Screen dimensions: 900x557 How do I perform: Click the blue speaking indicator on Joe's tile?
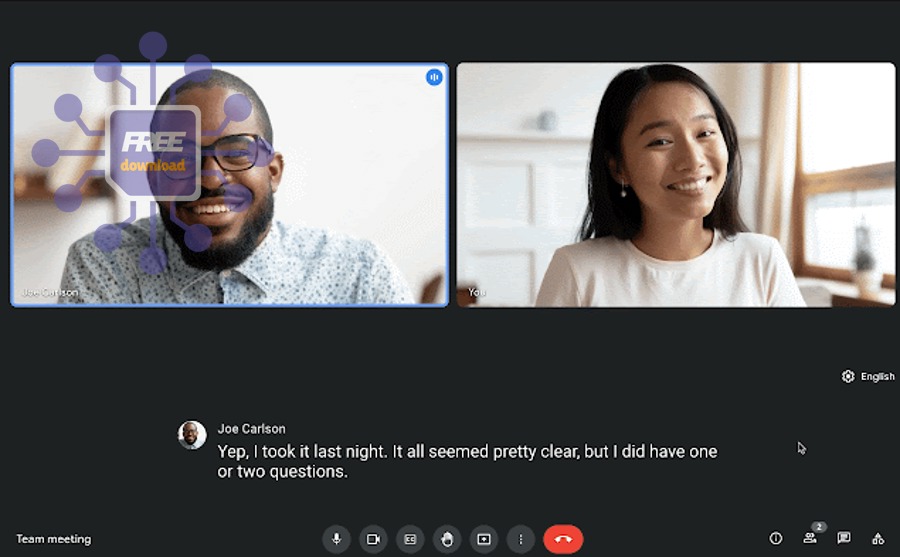pyautogui.click(x=434, y=77)
